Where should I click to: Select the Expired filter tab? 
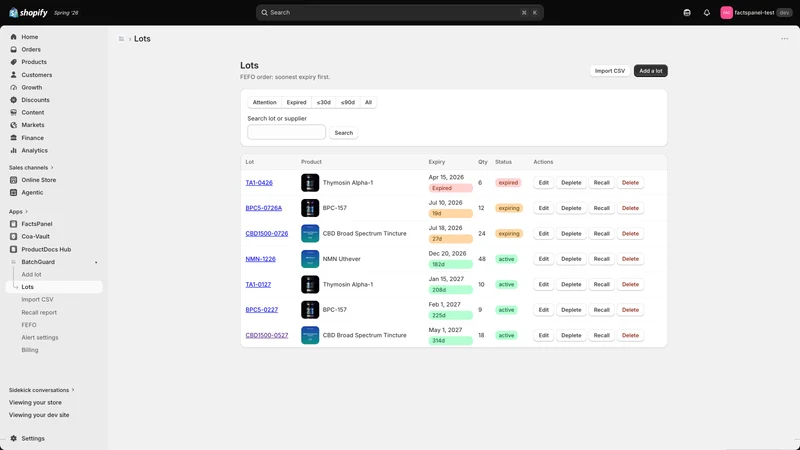(296, 103)
